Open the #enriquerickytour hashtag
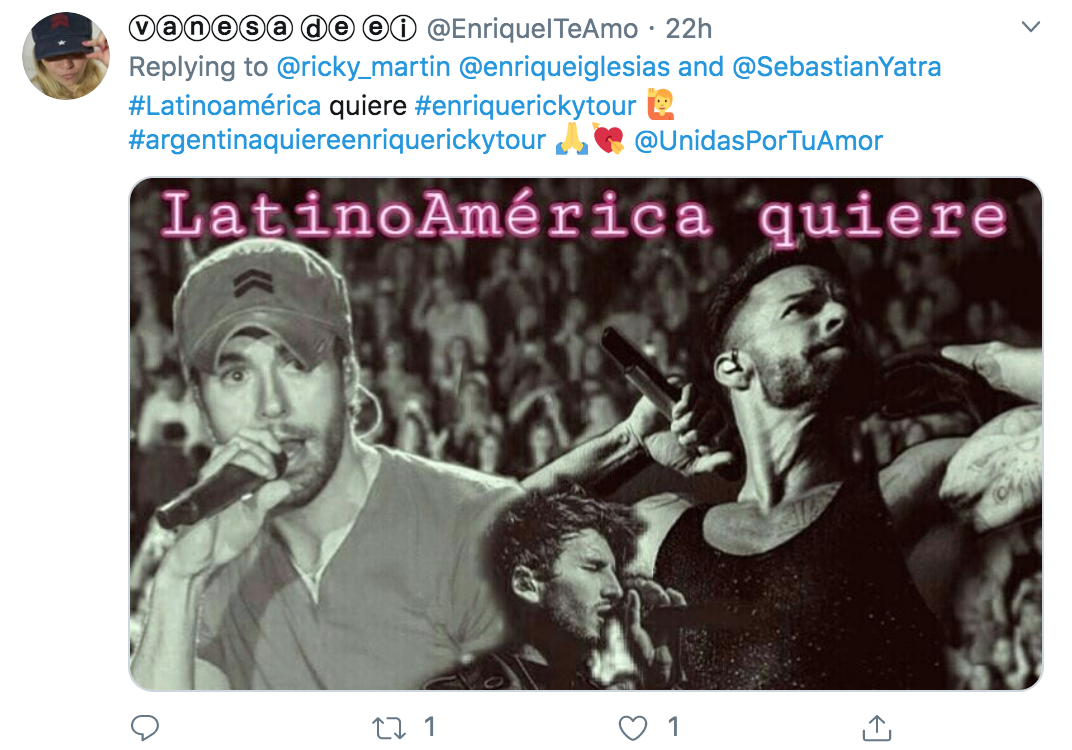The width and height of the screenshot is (1072, 750). (x=525, y=105)
